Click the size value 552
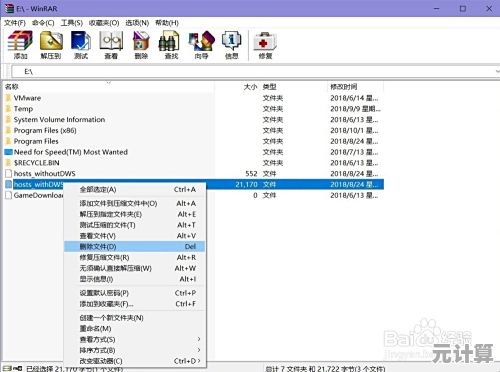This screenshot has height=372, width=500. [251, 174]
